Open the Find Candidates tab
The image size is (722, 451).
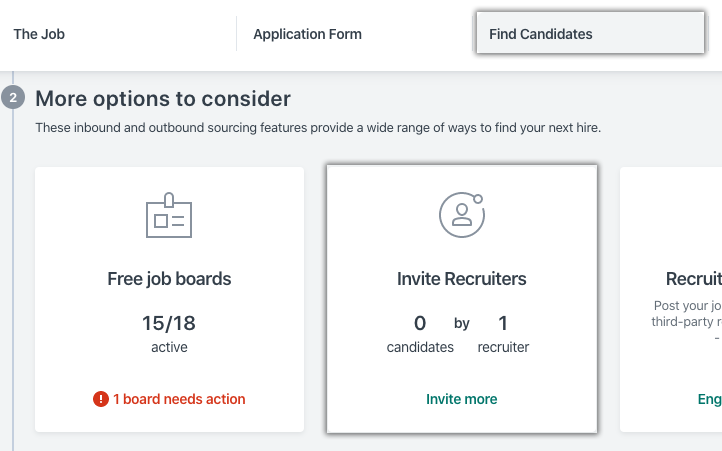[590, 33]
